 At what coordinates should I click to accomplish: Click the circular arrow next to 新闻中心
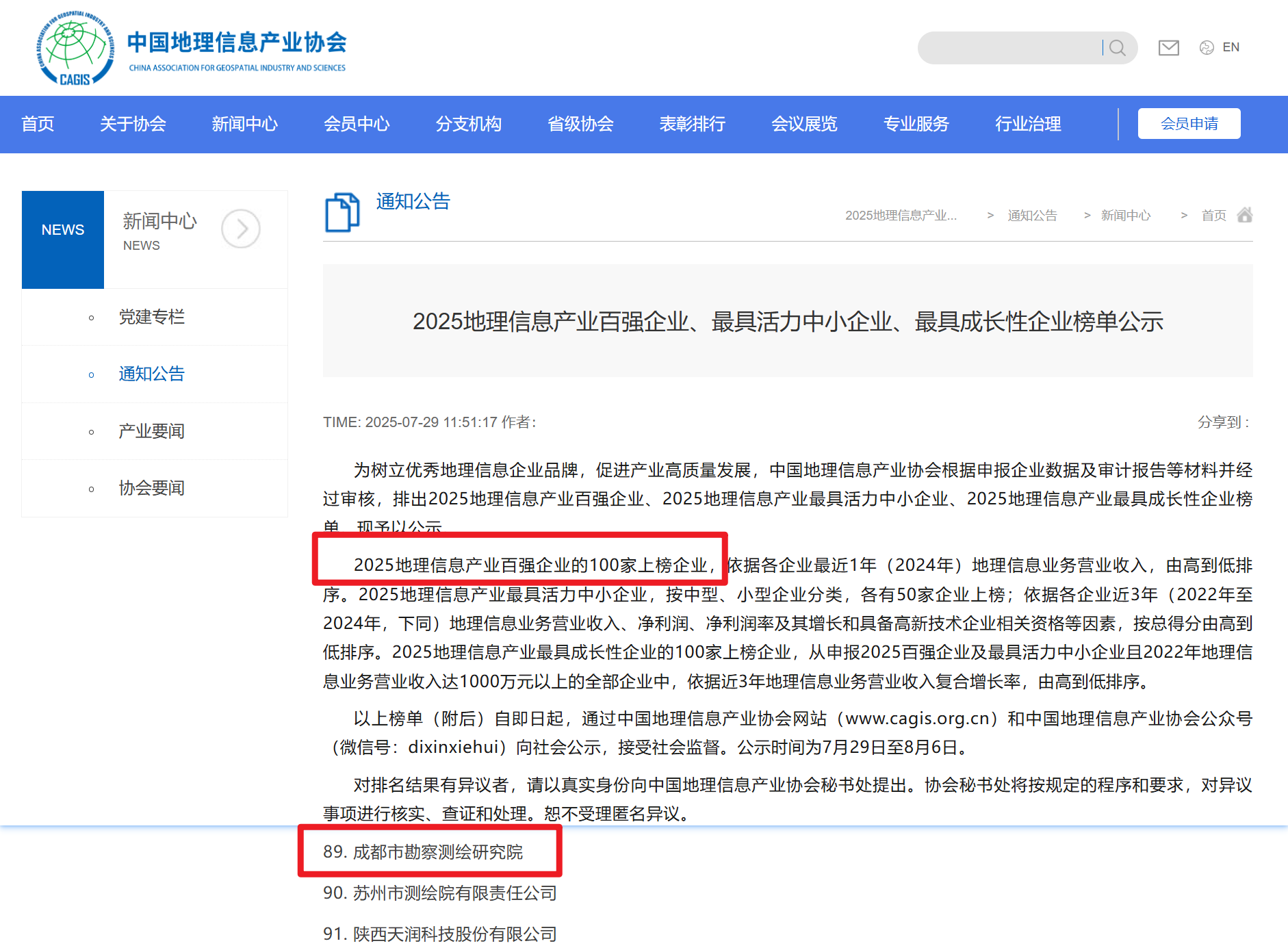click(x=241, y=229)
